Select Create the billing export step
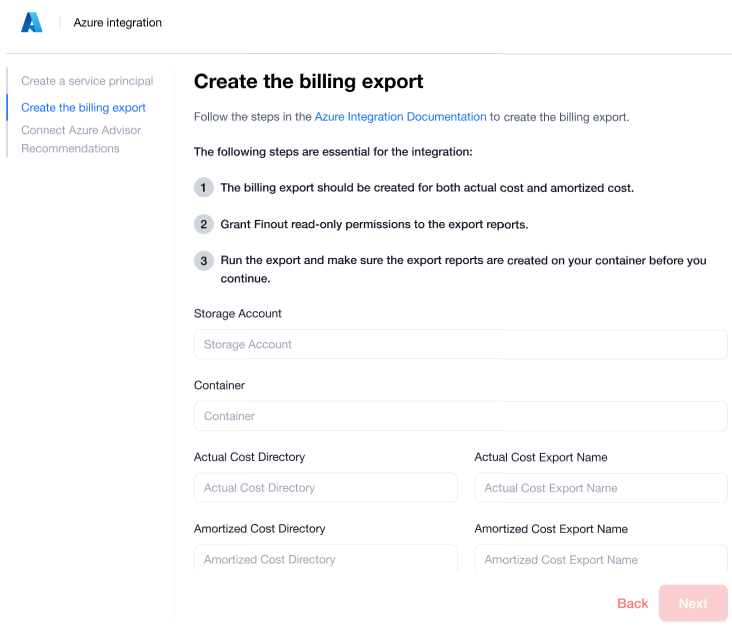This screenshot has height=627, width=732. coord(83,108)
